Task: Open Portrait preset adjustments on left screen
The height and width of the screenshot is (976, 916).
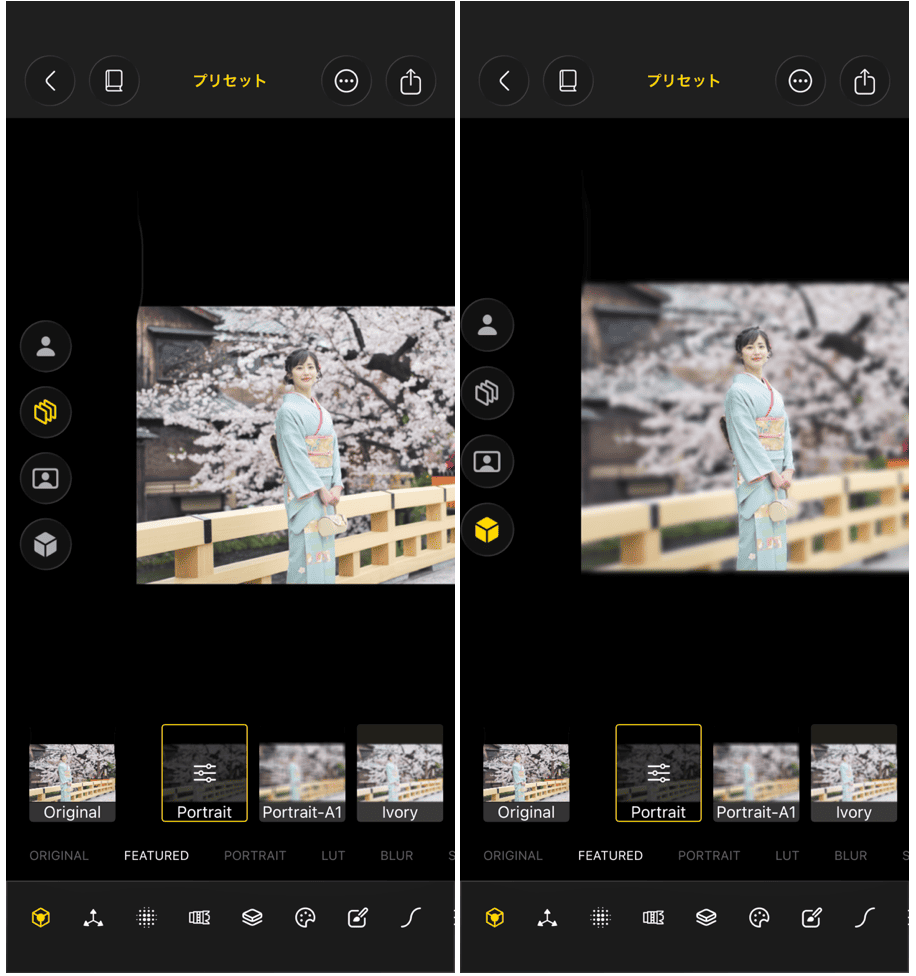Action: click(205, 773)
